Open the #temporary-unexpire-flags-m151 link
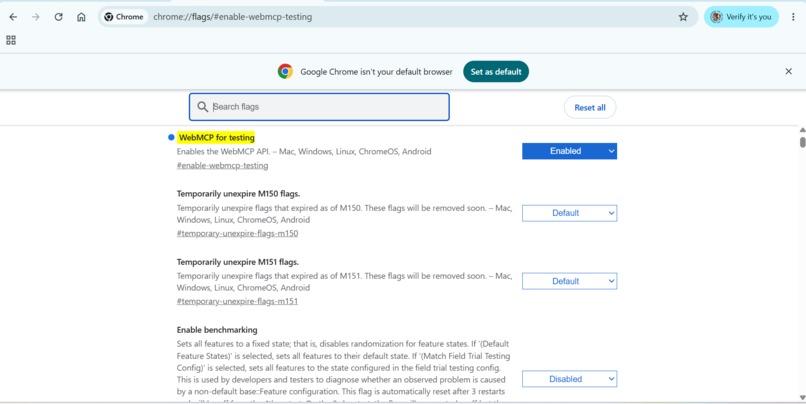806x404 pixels. [237, 301]
